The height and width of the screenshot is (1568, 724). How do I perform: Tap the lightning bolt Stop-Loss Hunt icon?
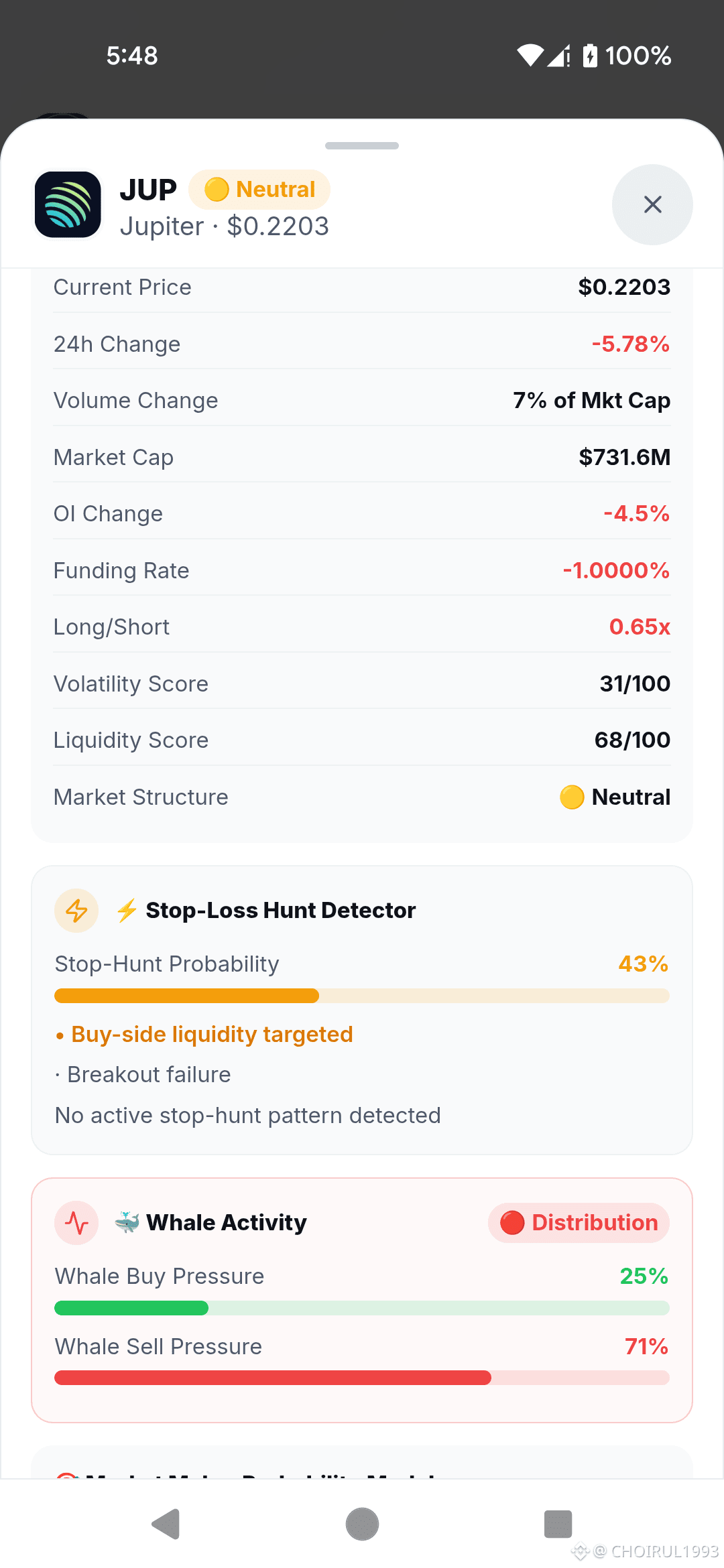(76, 911)
